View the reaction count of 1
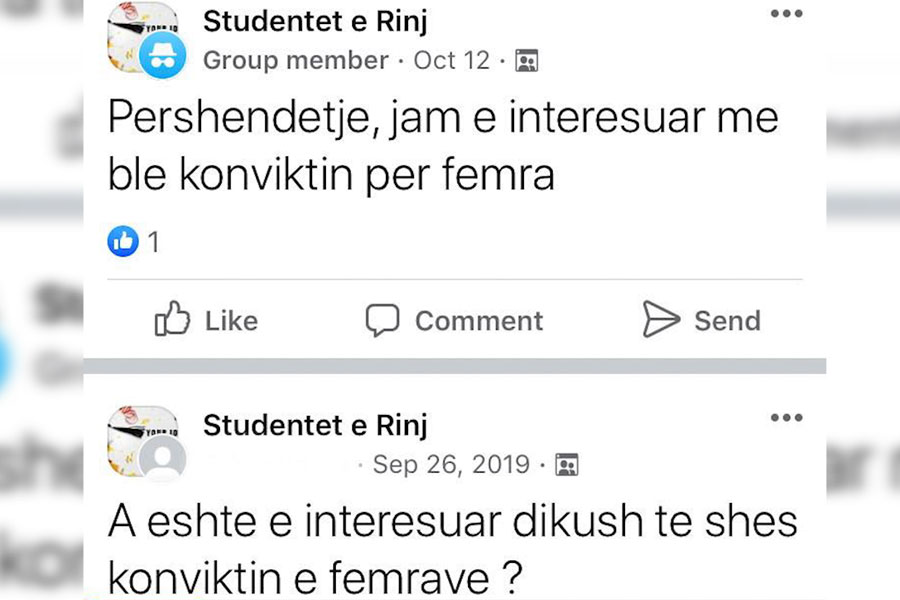This screenshot has height=600, width=900. [x=153, y=242]
